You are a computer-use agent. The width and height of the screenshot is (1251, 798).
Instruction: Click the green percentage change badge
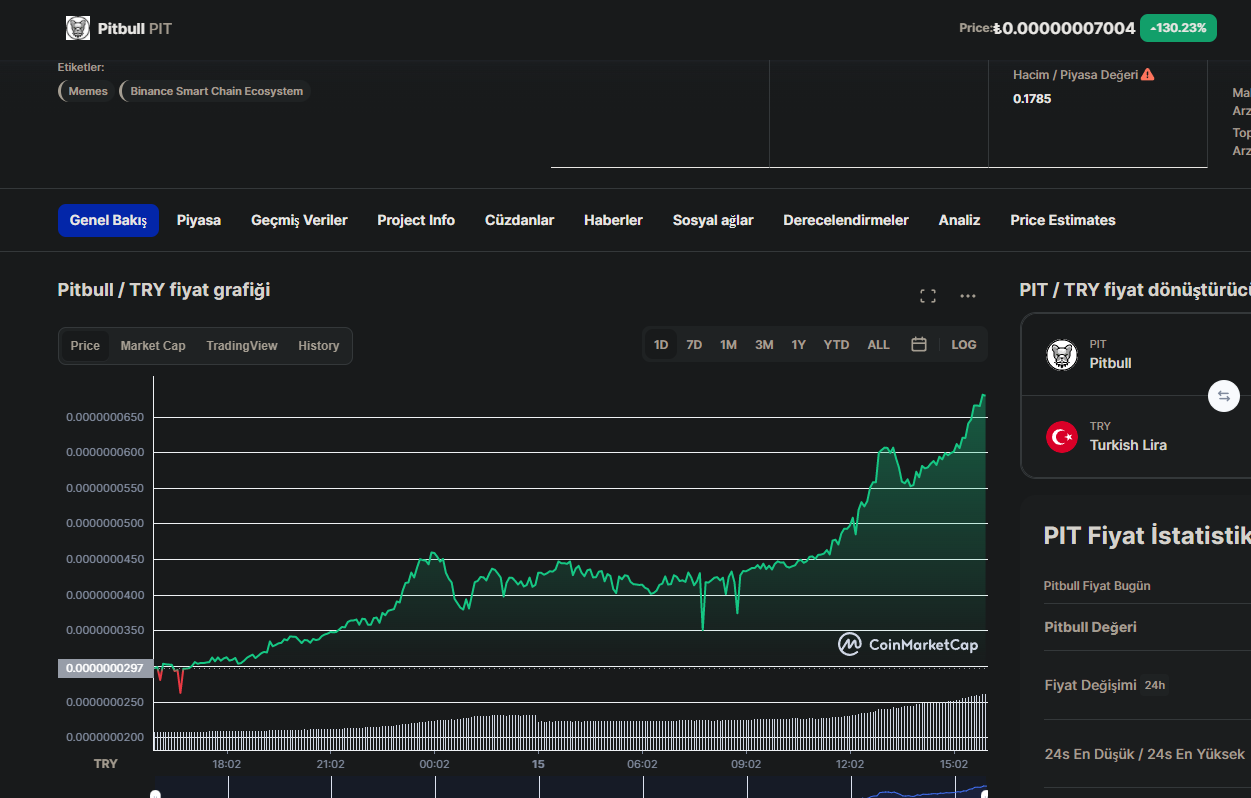coord(1178,28)
